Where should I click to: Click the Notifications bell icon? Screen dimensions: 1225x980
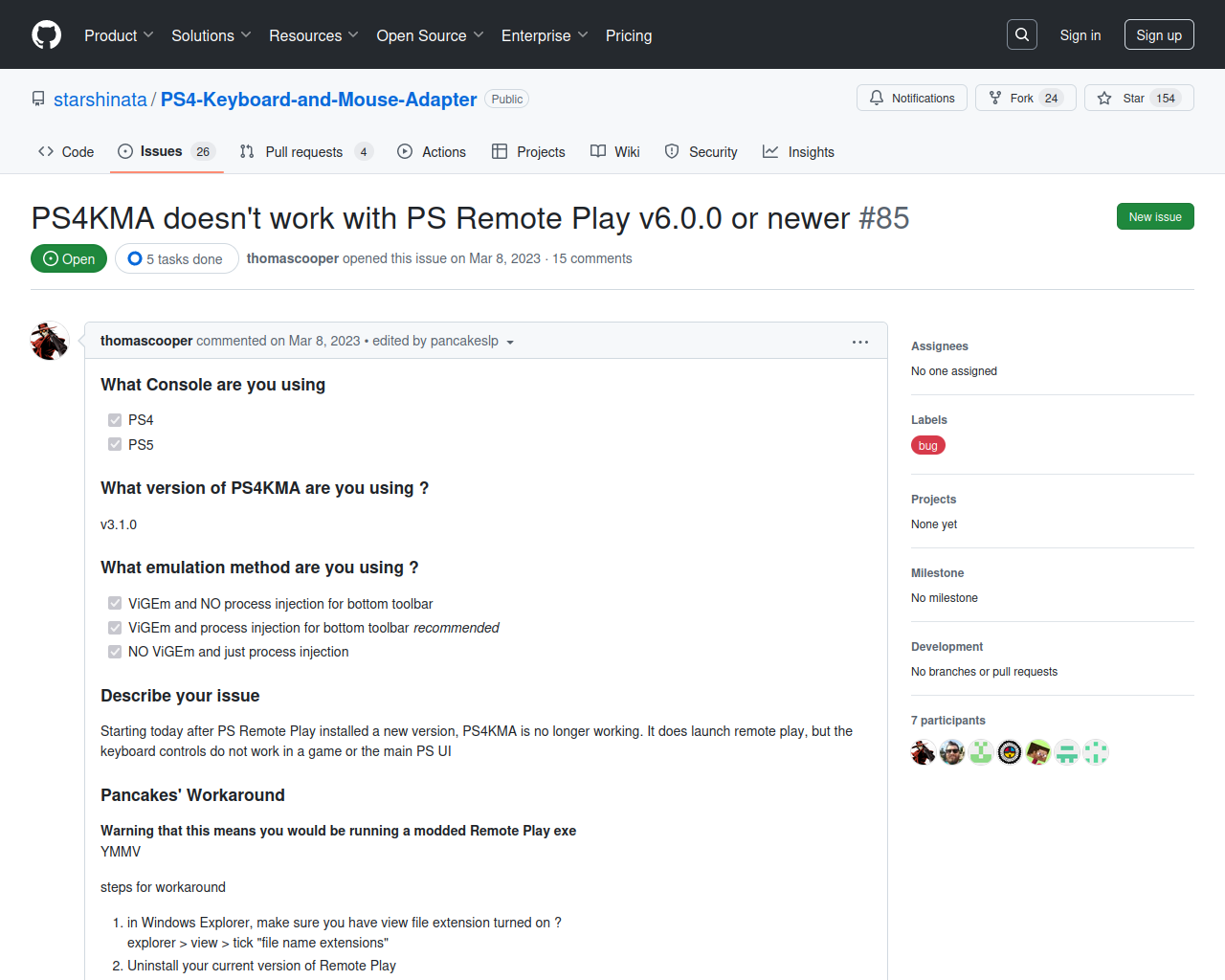pyautogui.click(x=877, y=98)
